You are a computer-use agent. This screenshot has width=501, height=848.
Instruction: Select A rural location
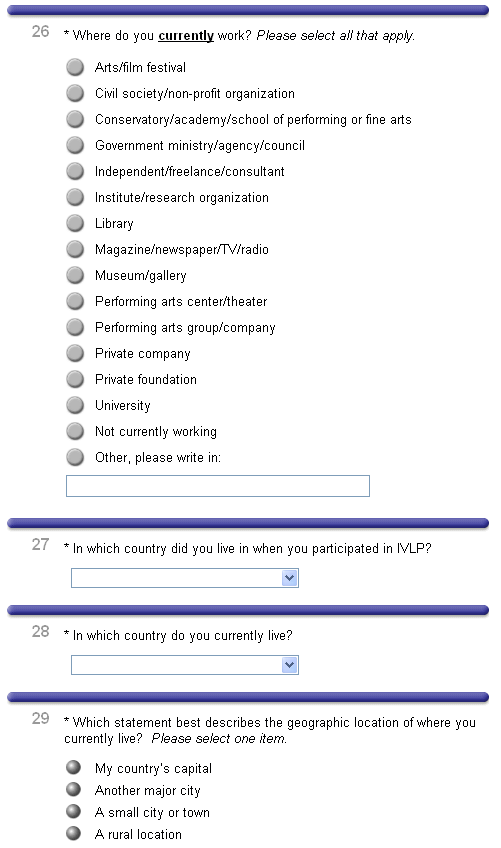point(74,833)
